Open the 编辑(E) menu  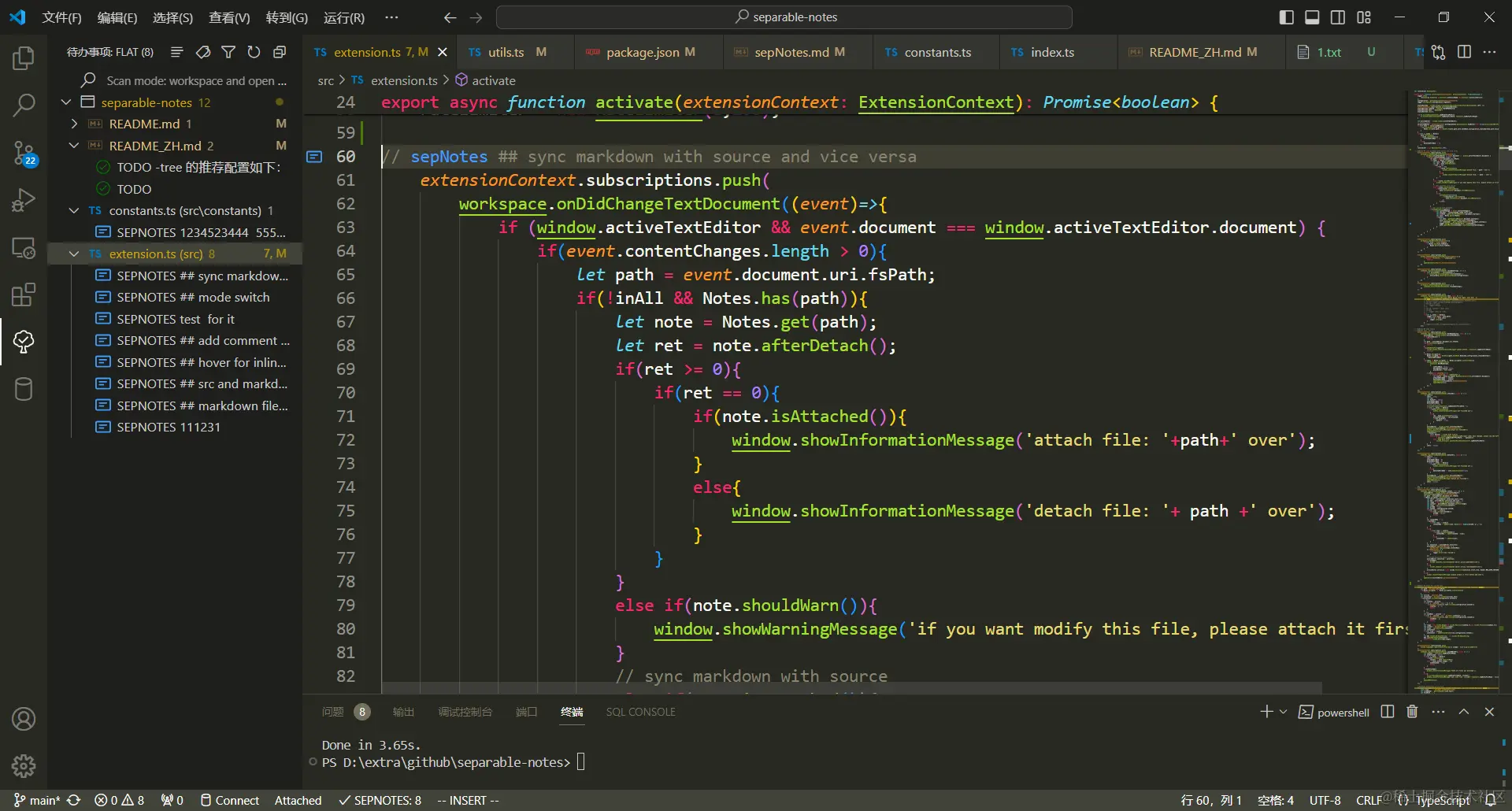pos(117,17)
